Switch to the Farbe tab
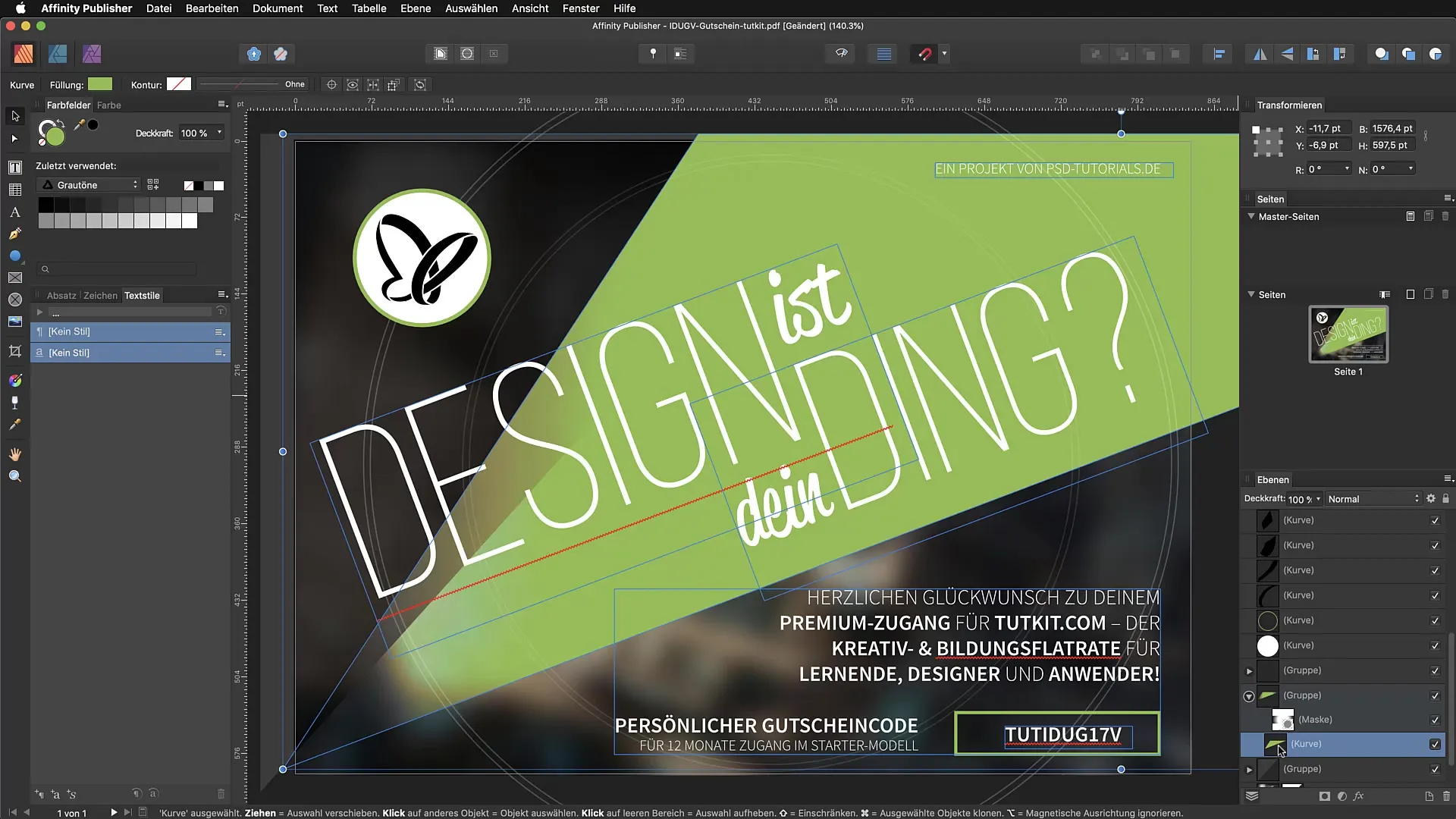 (x=109, y=105)
